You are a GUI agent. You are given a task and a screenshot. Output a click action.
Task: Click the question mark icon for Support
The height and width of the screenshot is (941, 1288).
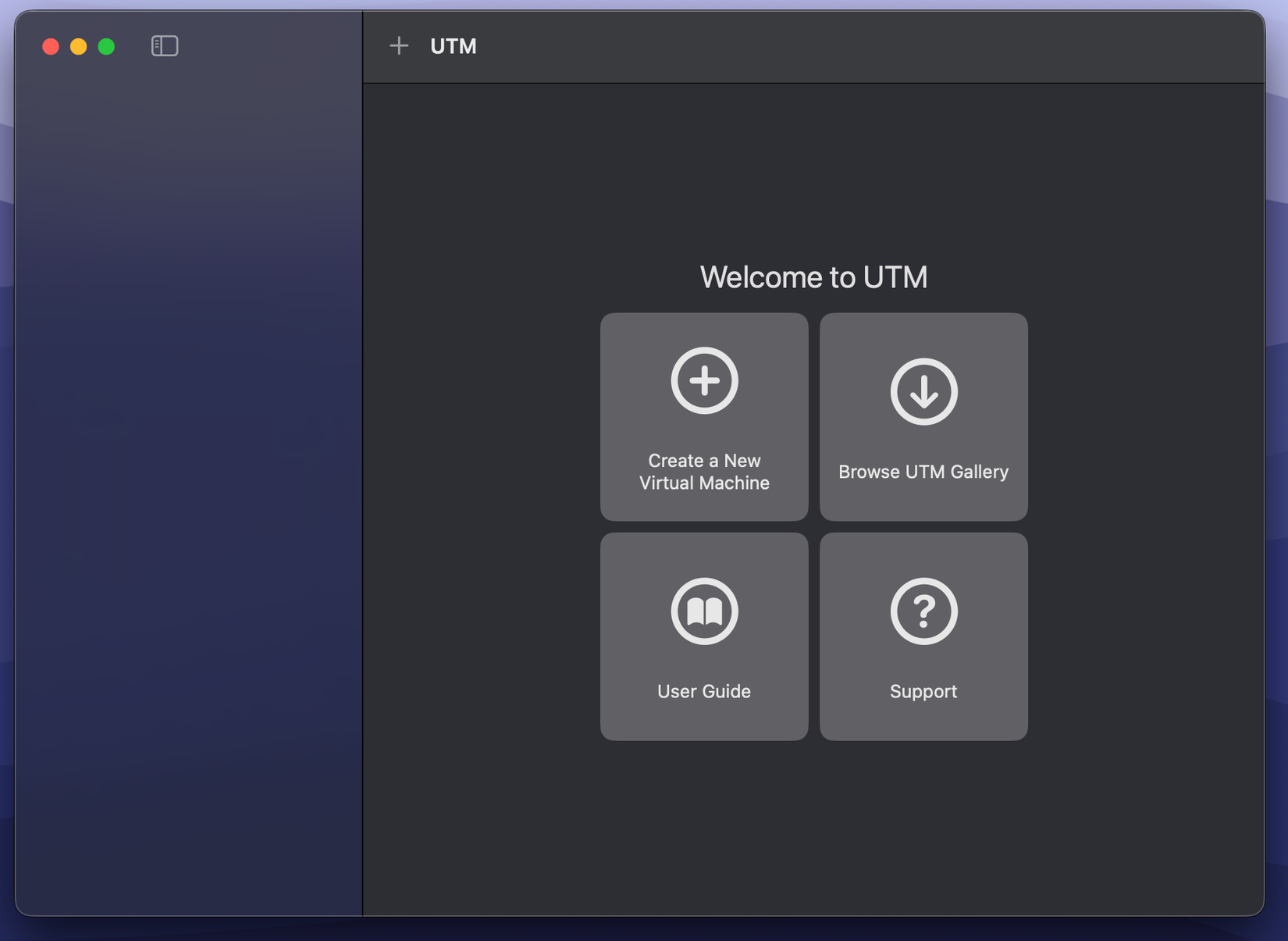[x=923, y=611]
